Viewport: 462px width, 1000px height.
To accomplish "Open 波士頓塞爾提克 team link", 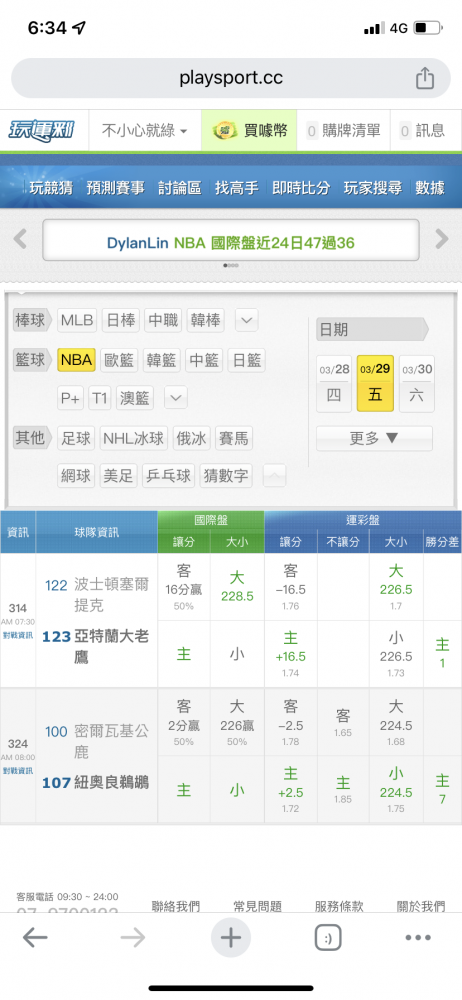I will tap(111, 594).
